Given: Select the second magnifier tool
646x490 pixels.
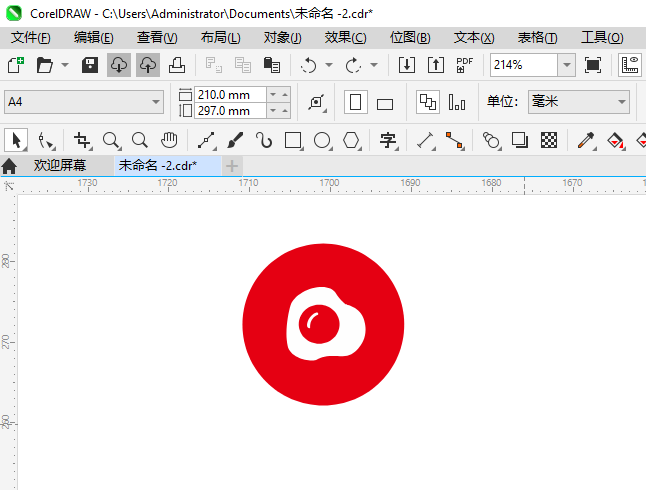Looking at the screenshot, I should [x=140, y=140].
